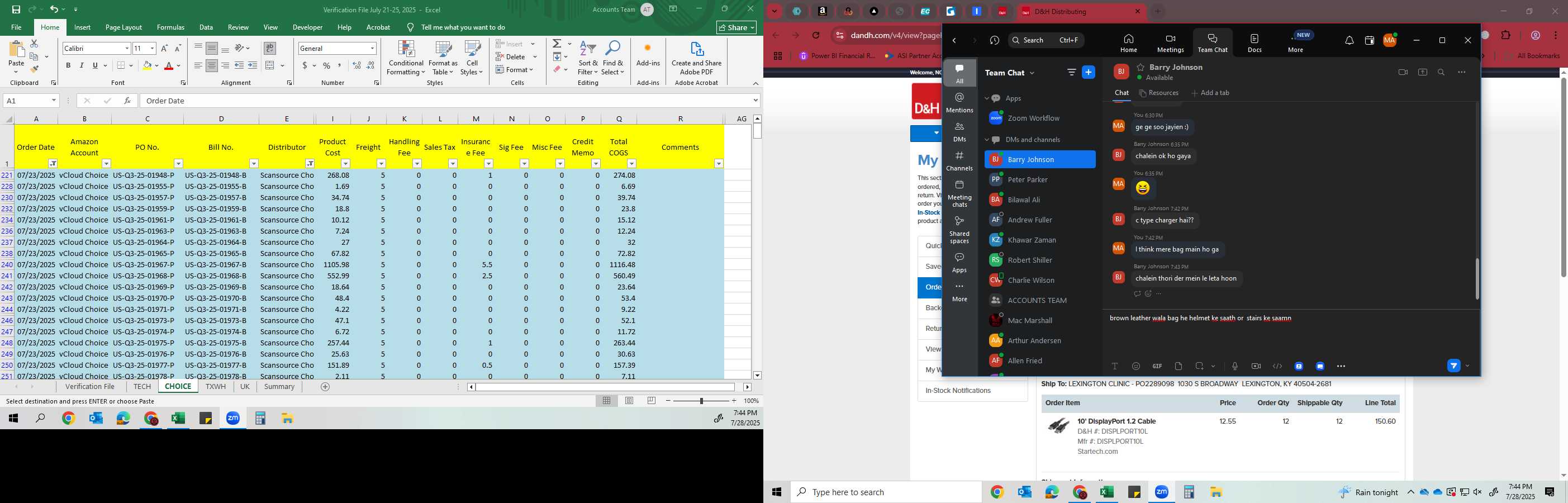Image resolution: width=1568 pixels, height=503 pixels.
Task: Toggle Wrap Text in Excel ribbon
Action: pos(270,48)
